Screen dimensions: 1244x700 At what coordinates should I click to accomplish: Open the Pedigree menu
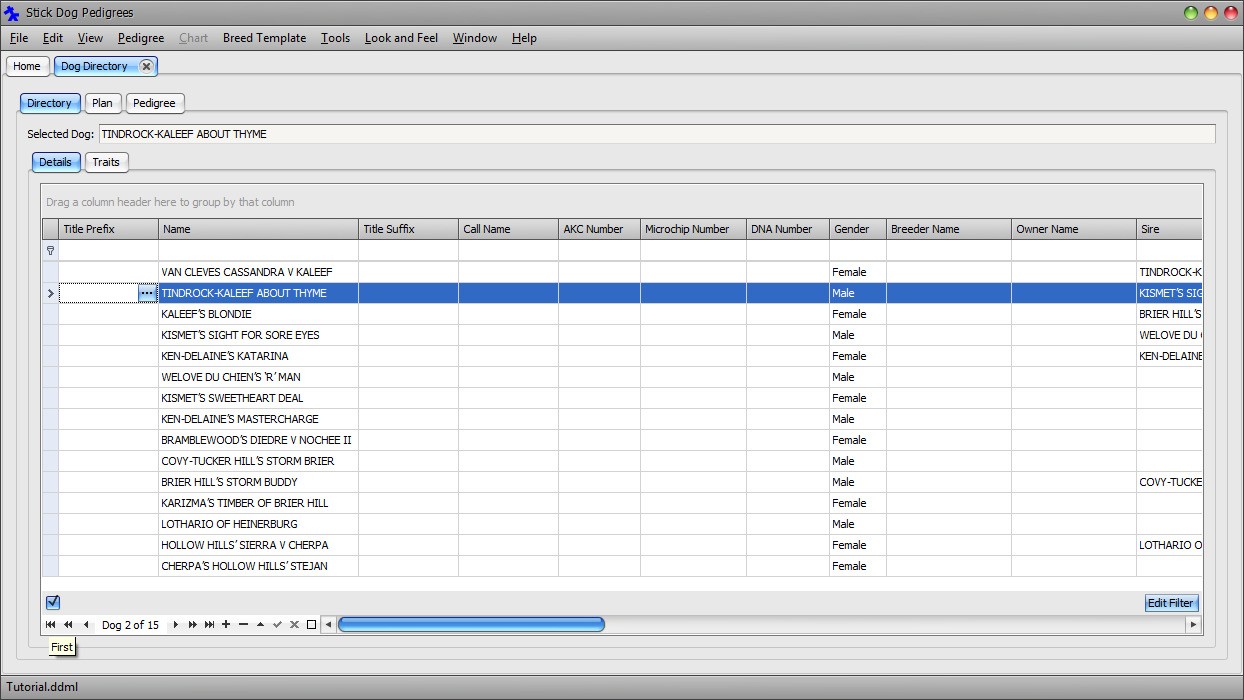coord(140,38)
